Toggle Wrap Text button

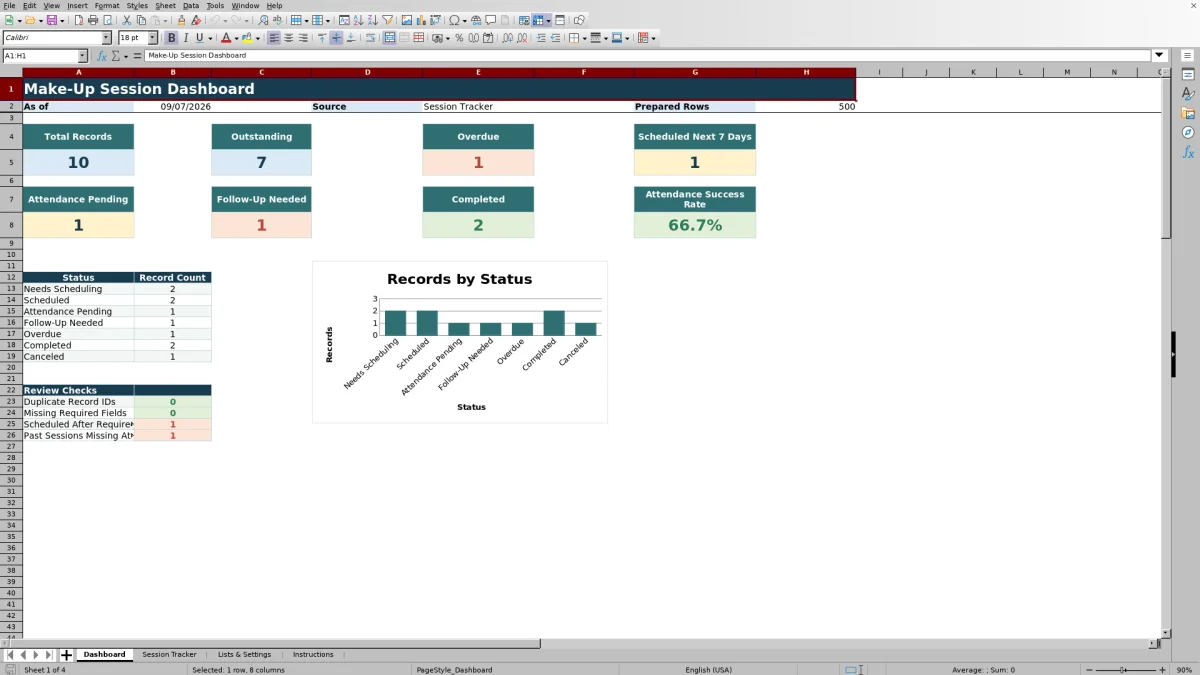370,38
